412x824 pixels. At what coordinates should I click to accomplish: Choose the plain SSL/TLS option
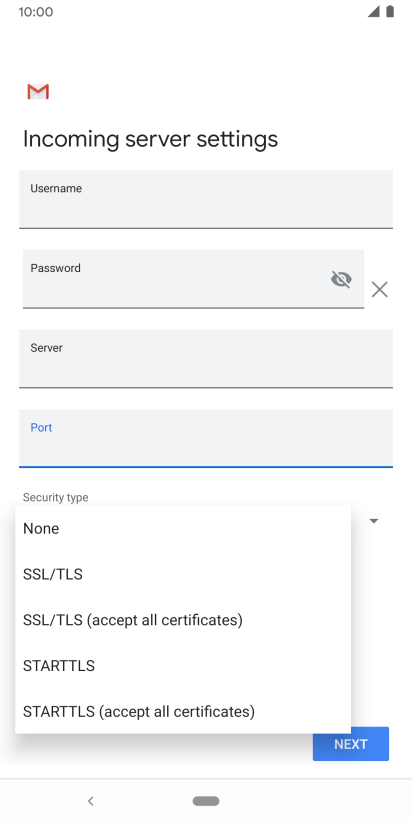(183, 574)
